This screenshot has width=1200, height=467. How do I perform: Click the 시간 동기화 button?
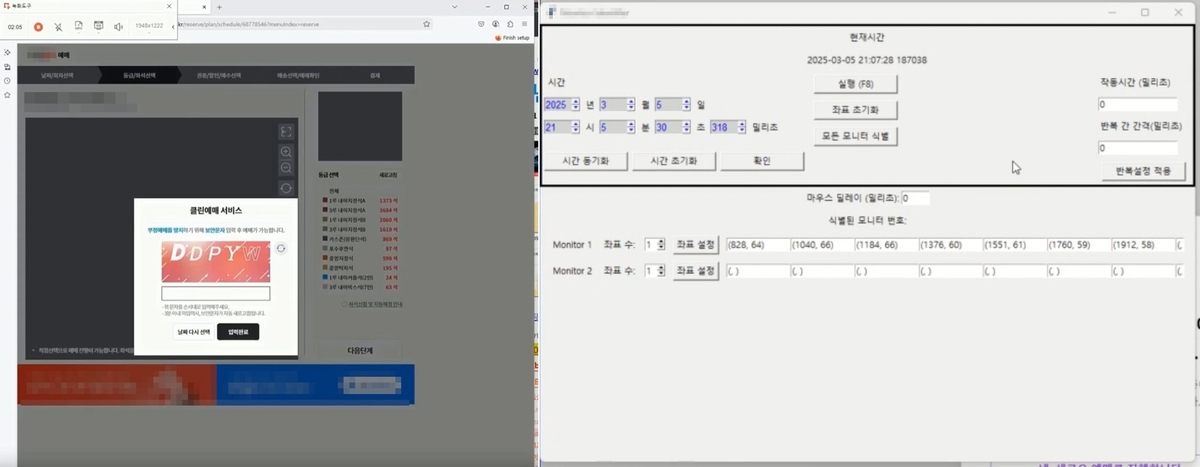[x=586, y=161]
